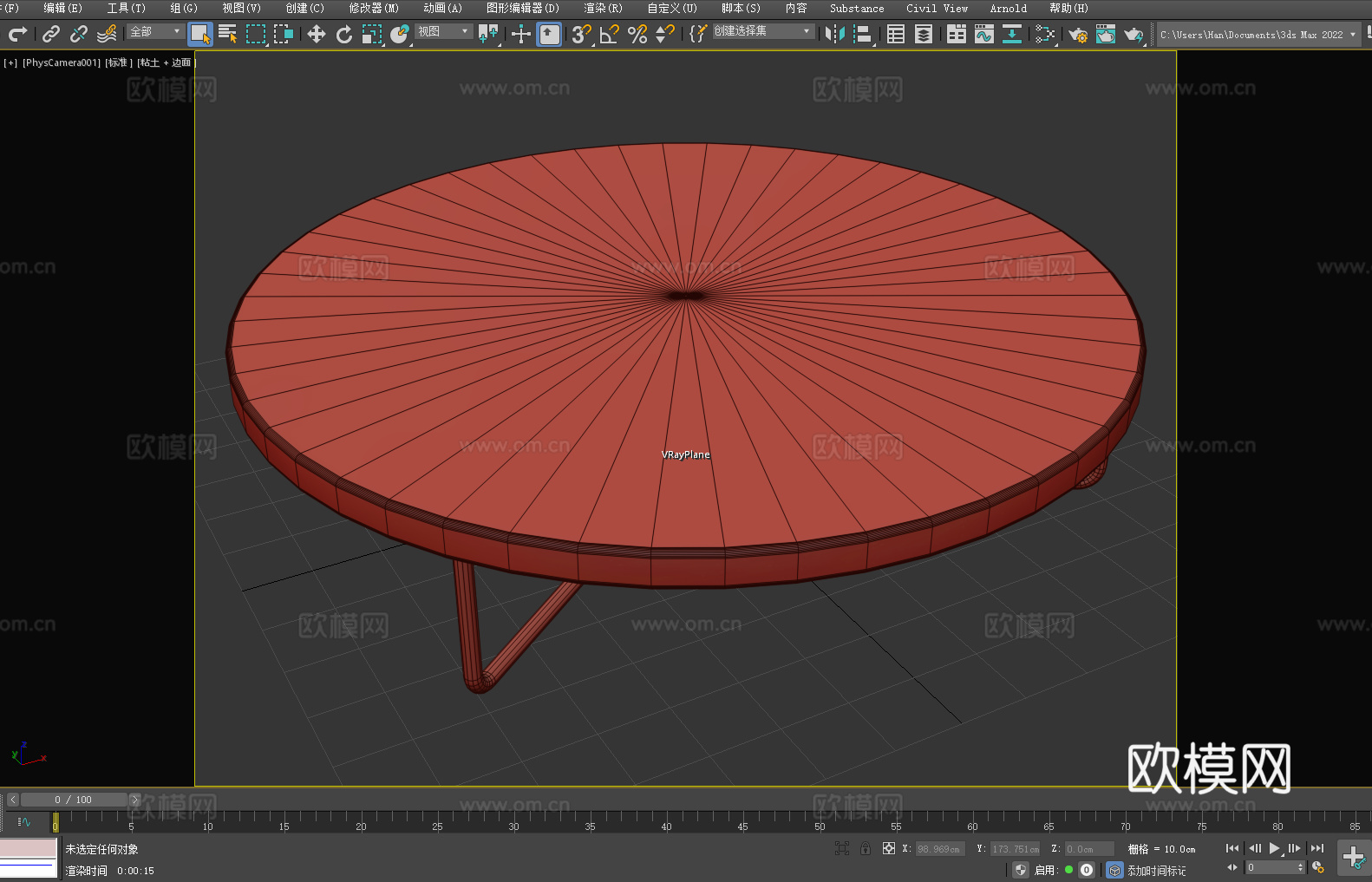
Task: Toggle the Window/Crossing selection mode
Action: click(284, 34)
